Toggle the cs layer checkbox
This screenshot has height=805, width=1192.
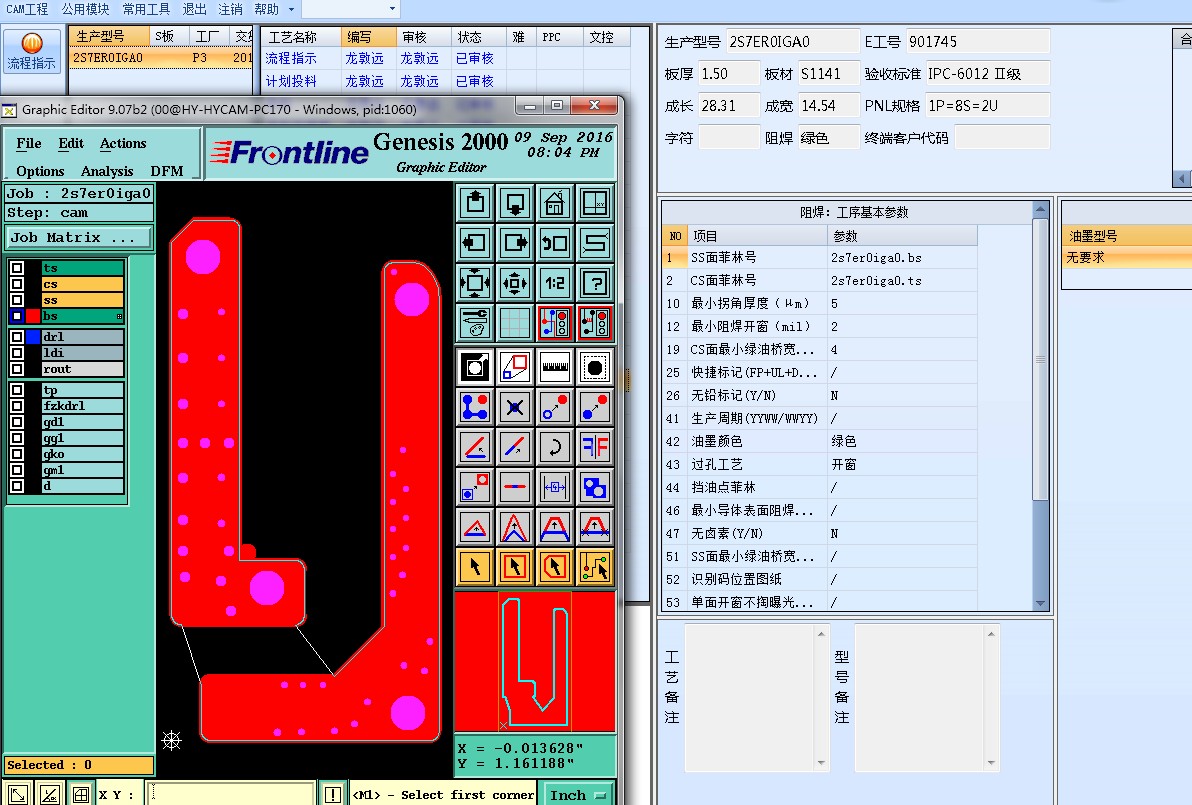(17, 284)
